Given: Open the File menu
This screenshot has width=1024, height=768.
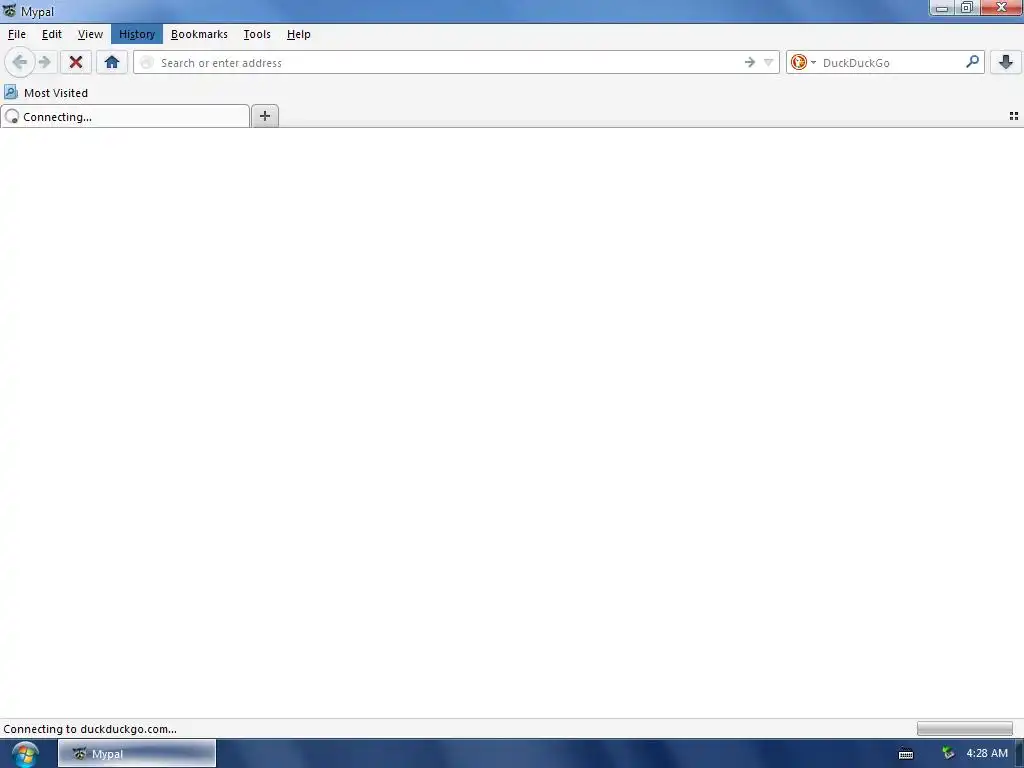Looking at the screenshot, I should (17, 34).
